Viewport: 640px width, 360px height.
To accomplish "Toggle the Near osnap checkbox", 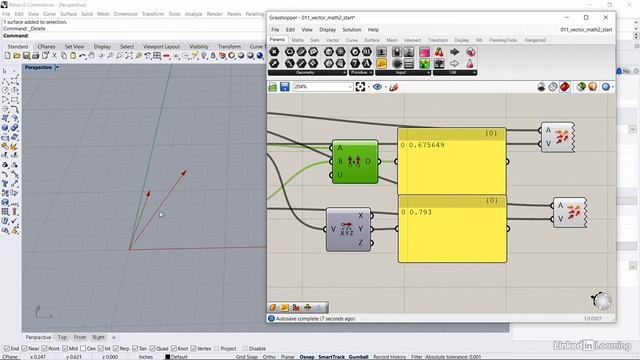I will click(x=24, y=349).
